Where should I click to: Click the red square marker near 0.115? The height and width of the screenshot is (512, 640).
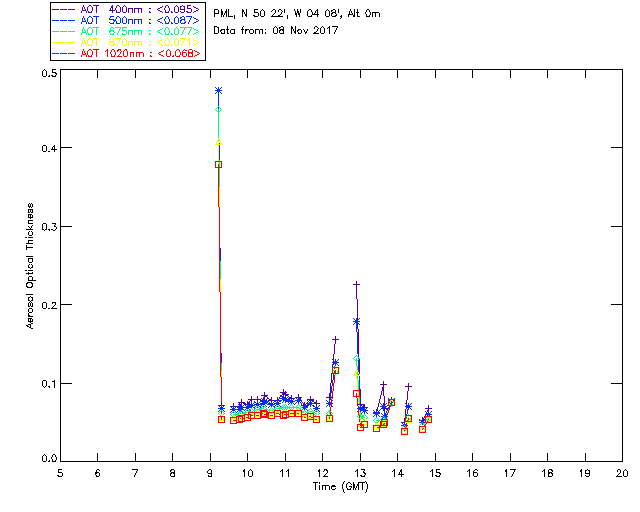click(x=336, y=370)
